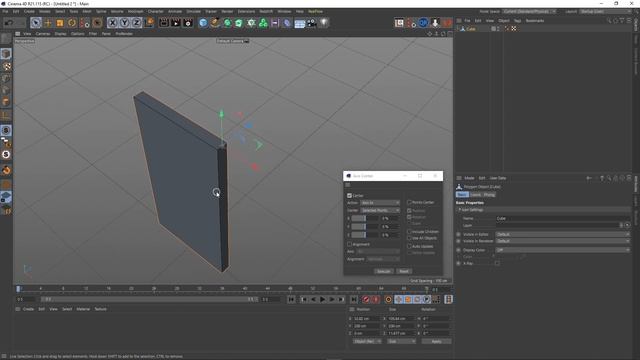Enable the Alignment checkbox
Image resolution: width=640 pixels, height=360 pixels.
pos(349,244)
